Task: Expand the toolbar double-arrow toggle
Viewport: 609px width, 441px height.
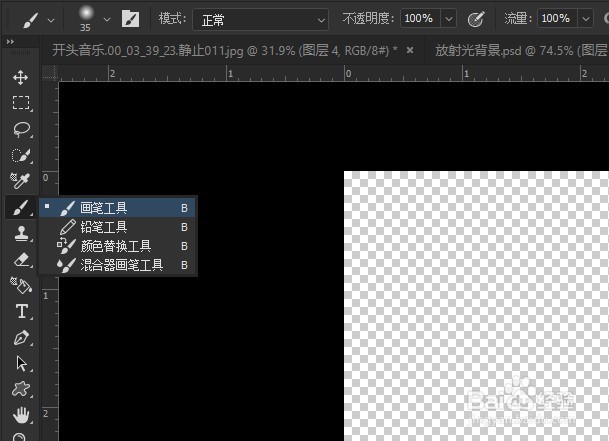Action: tap(10, 41)
